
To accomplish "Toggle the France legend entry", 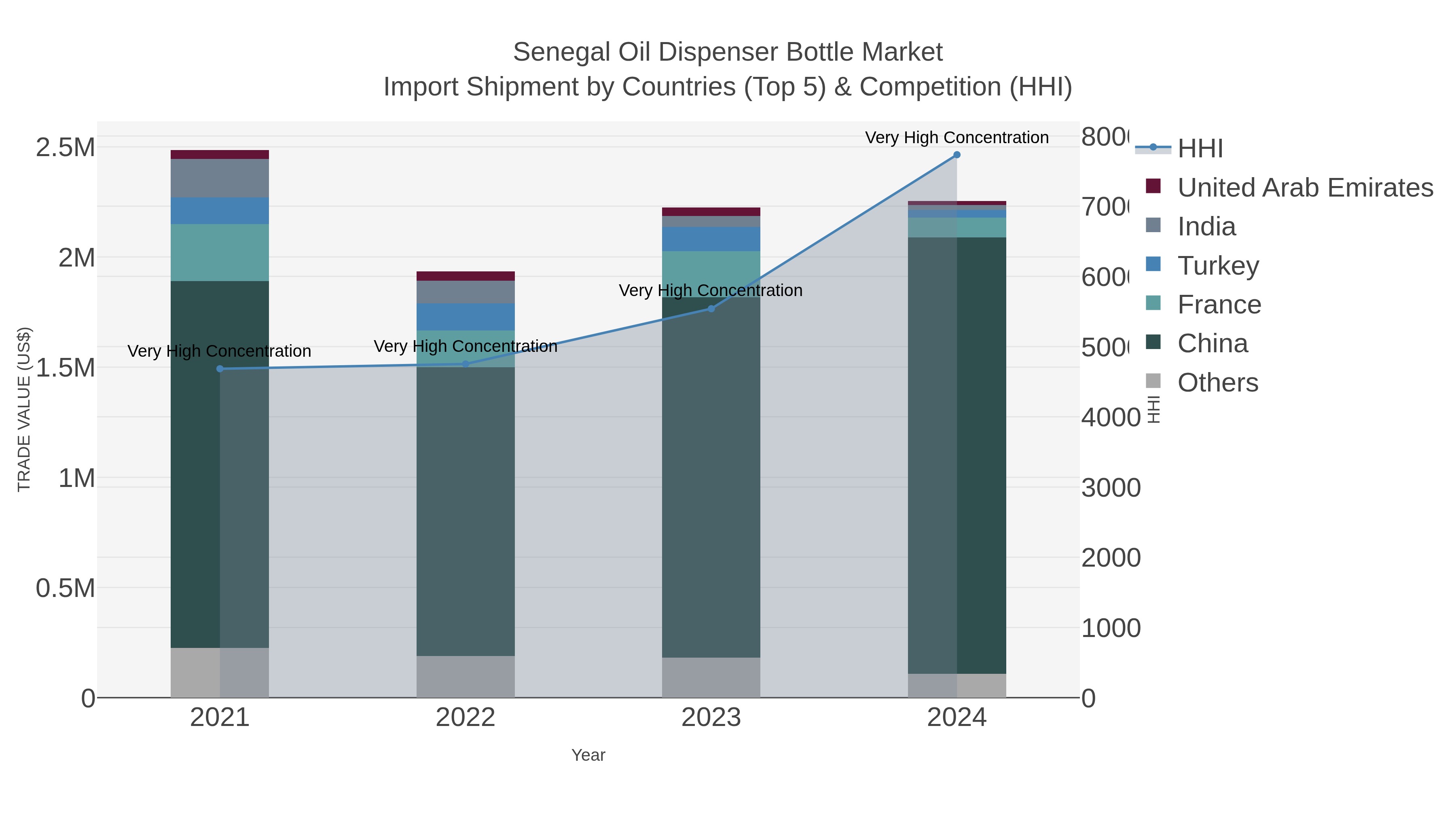I will click(1203, 304).
